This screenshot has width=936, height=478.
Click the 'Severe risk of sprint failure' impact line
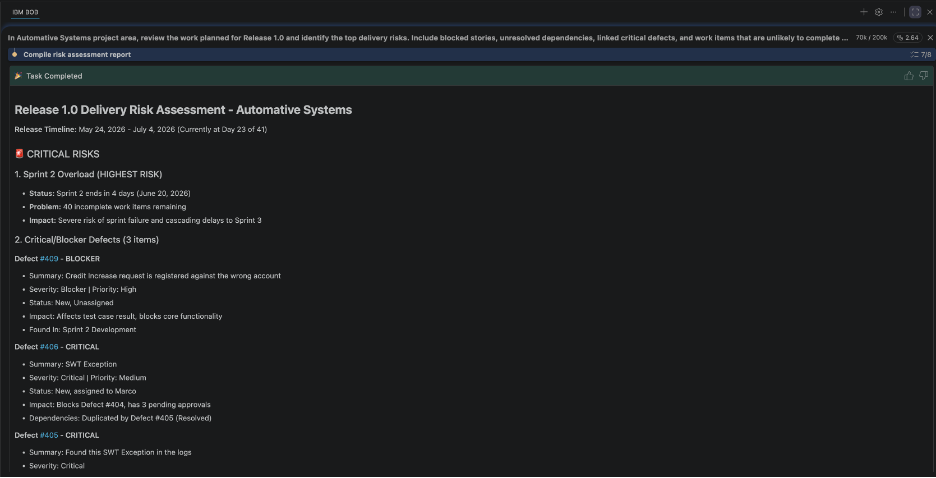tap(145, 220)
